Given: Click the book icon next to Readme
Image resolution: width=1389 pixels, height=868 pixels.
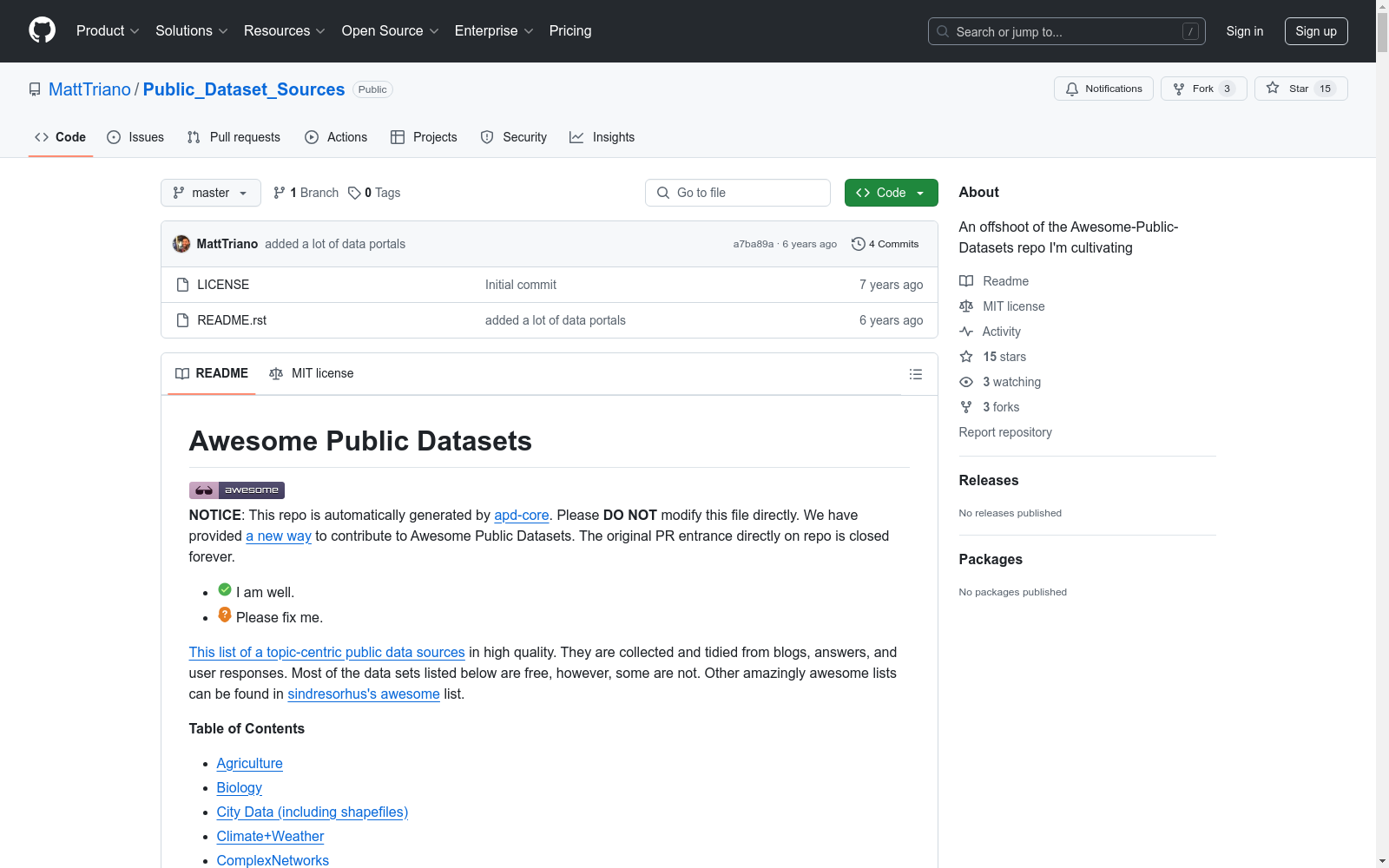Looking at the screenshot, I should point(966,280).
